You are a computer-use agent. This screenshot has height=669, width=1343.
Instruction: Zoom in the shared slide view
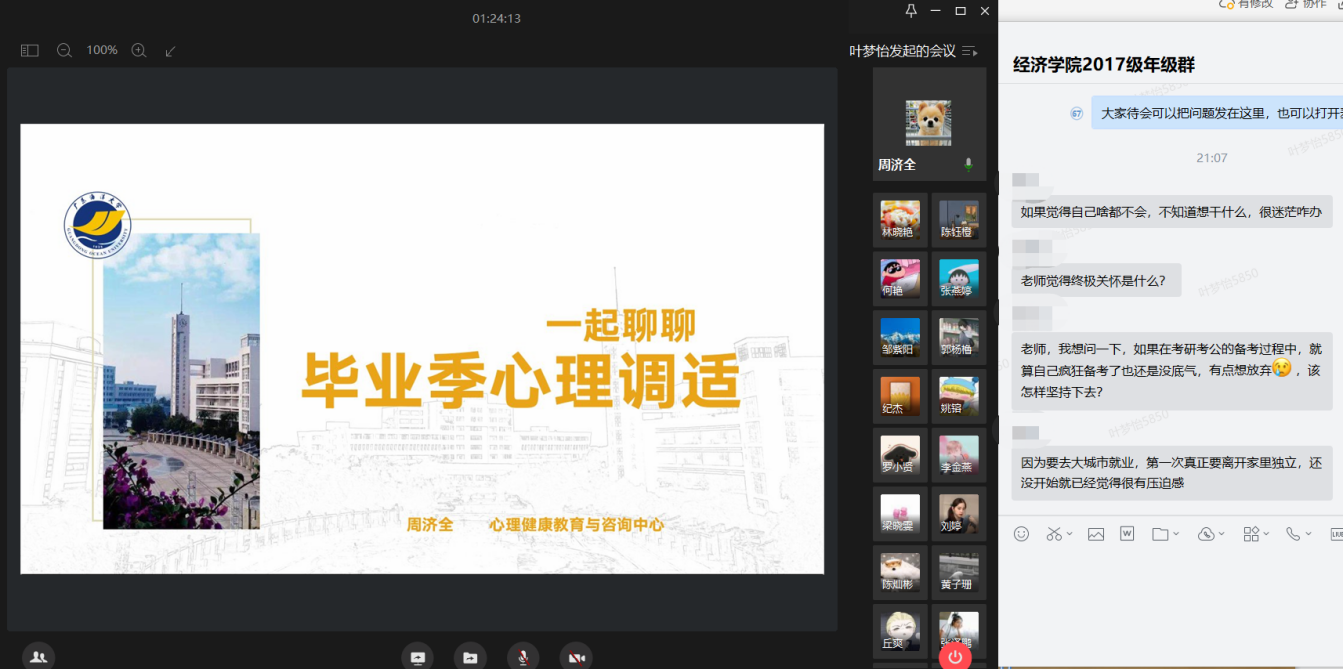(139, 50)
